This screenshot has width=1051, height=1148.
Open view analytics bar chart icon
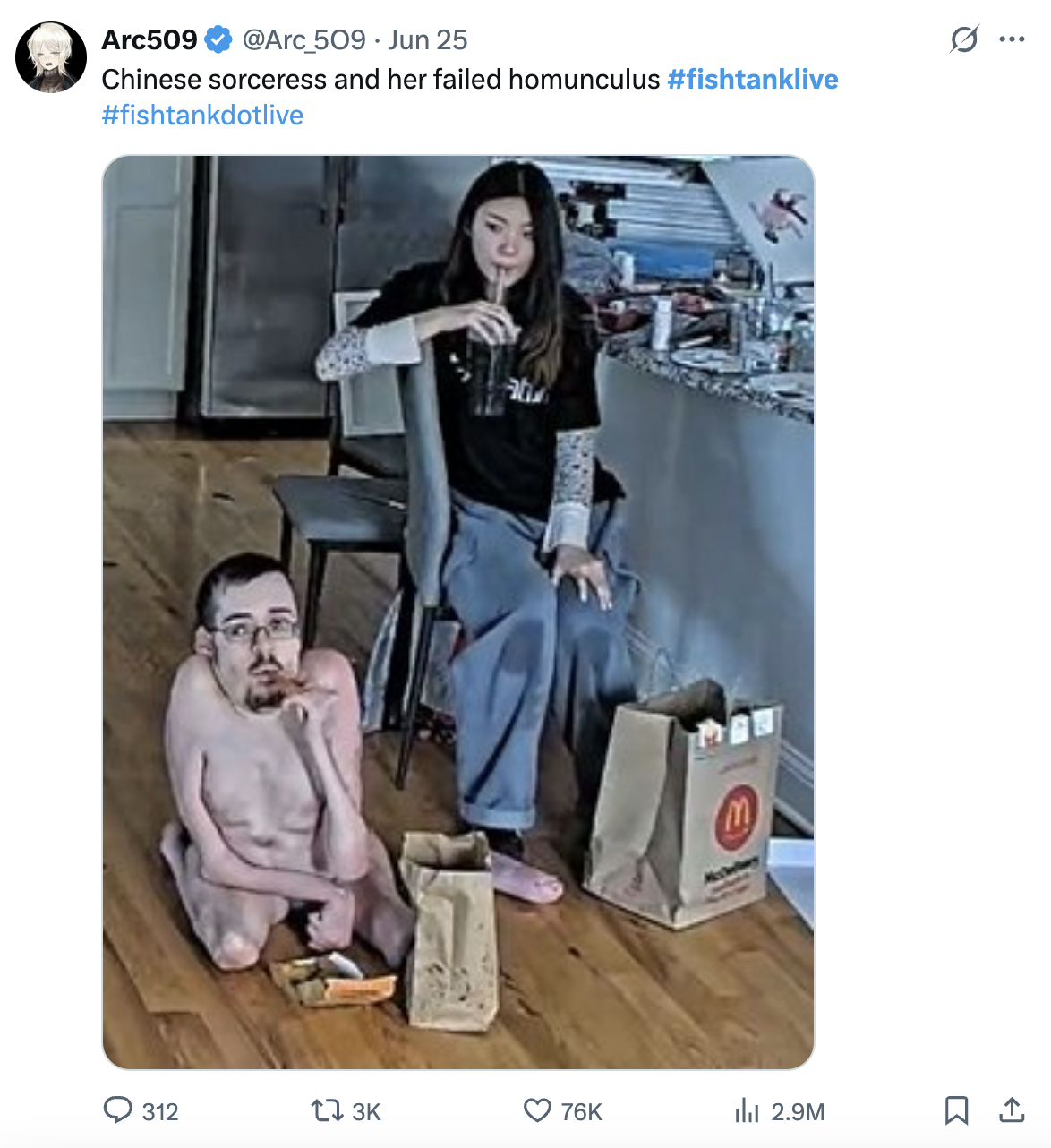click(x=747, y=1111)
